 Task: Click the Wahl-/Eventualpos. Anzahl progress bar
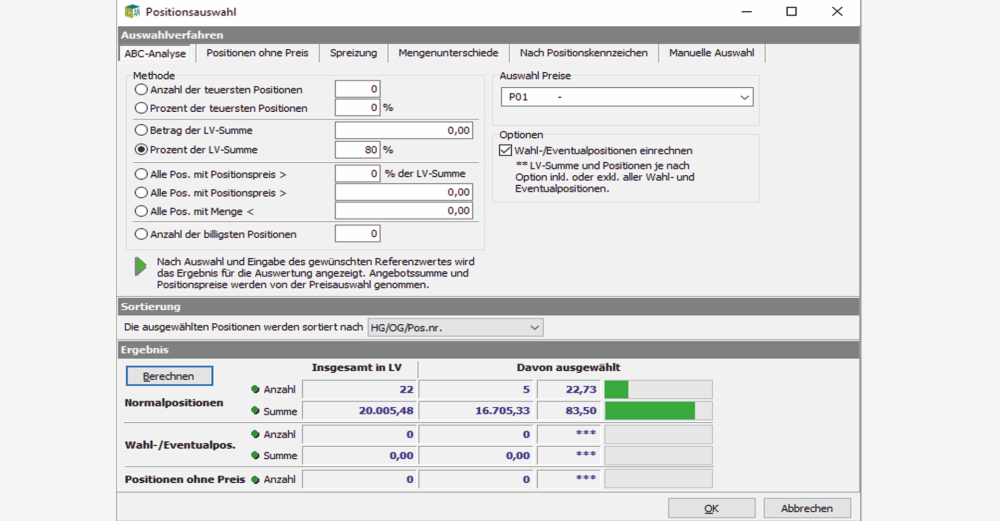(658, 434)
